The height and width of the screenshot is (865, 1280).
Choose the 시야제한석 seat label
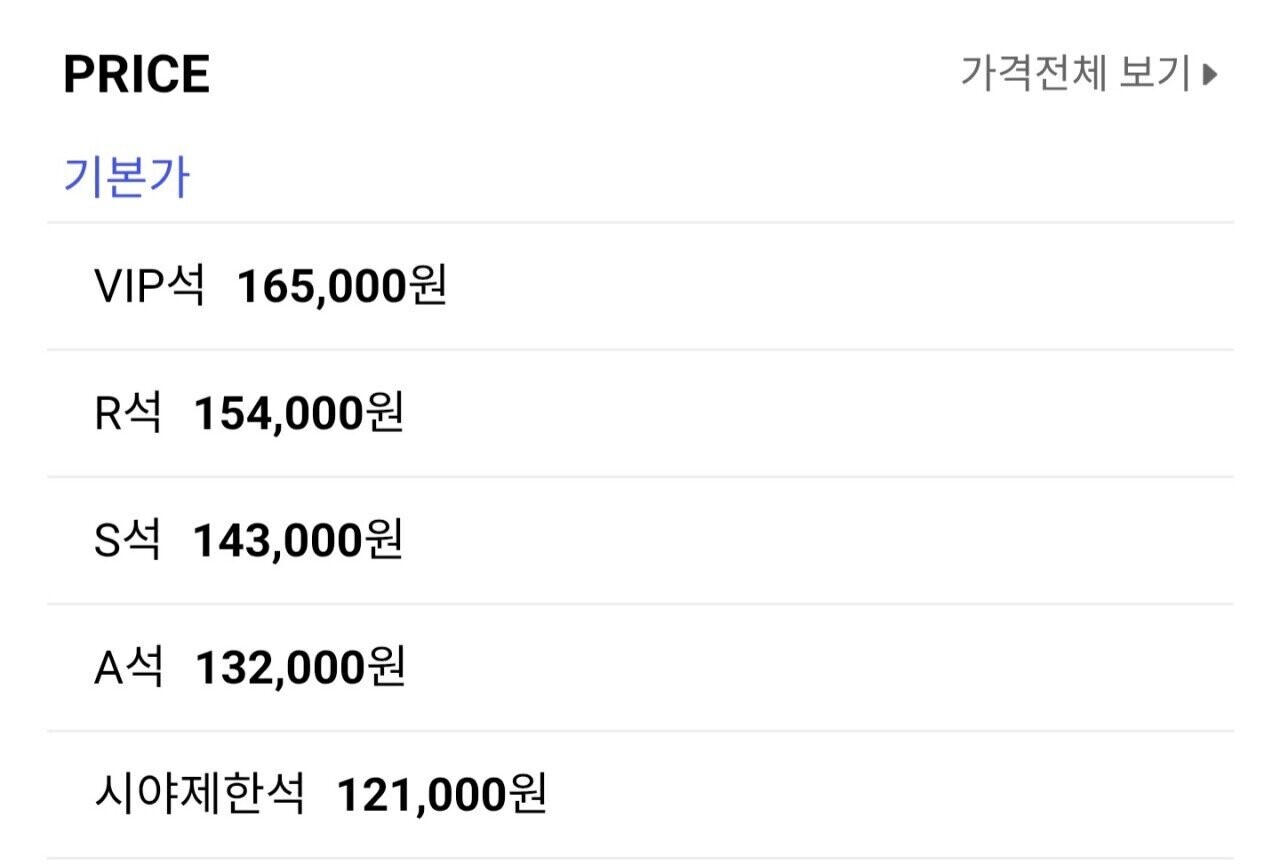click(198, 795)
